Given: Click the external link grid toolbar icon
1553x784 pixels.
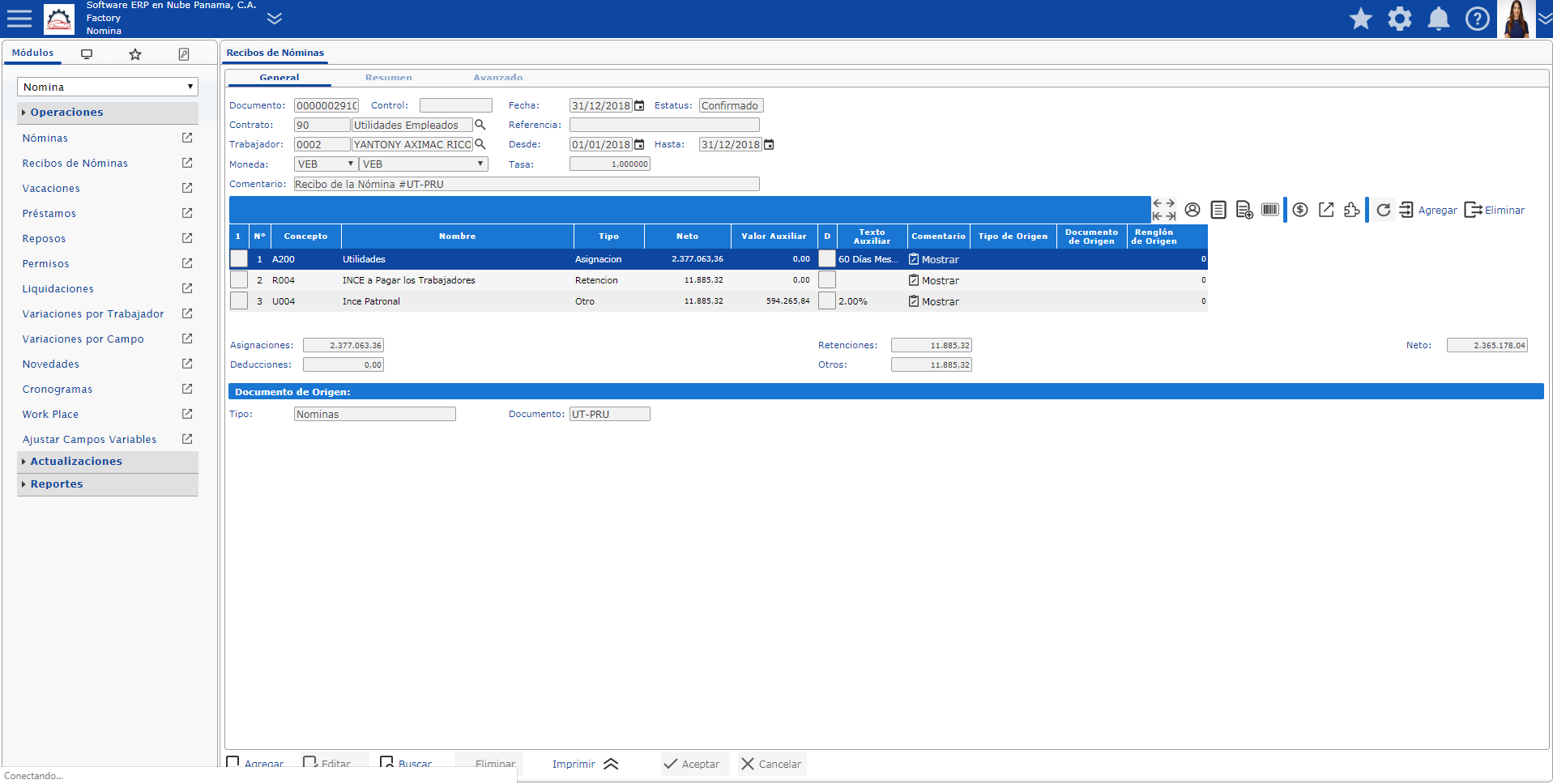Looking at the screenshot, I should (1326, 210).
